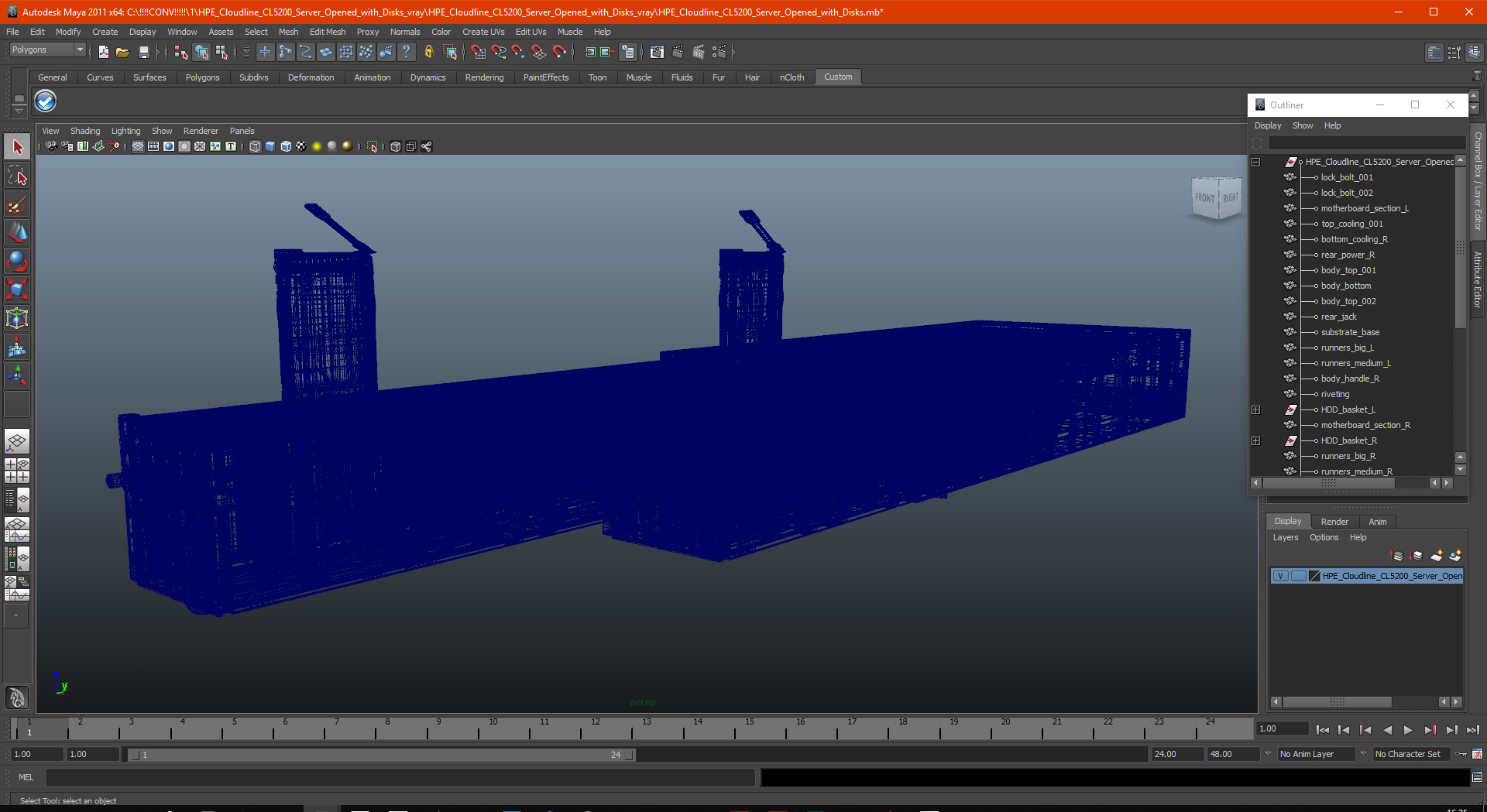Toggle layer visibility V box
Viewport: 1487px width, 812px height.
pyautogui.click(x=1281, y=576)
